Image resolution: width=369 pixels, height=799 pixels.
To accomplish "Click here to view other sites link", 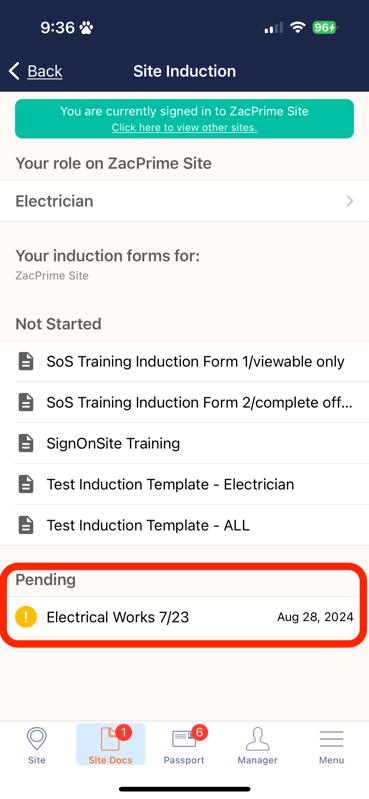I will [184, 127].
